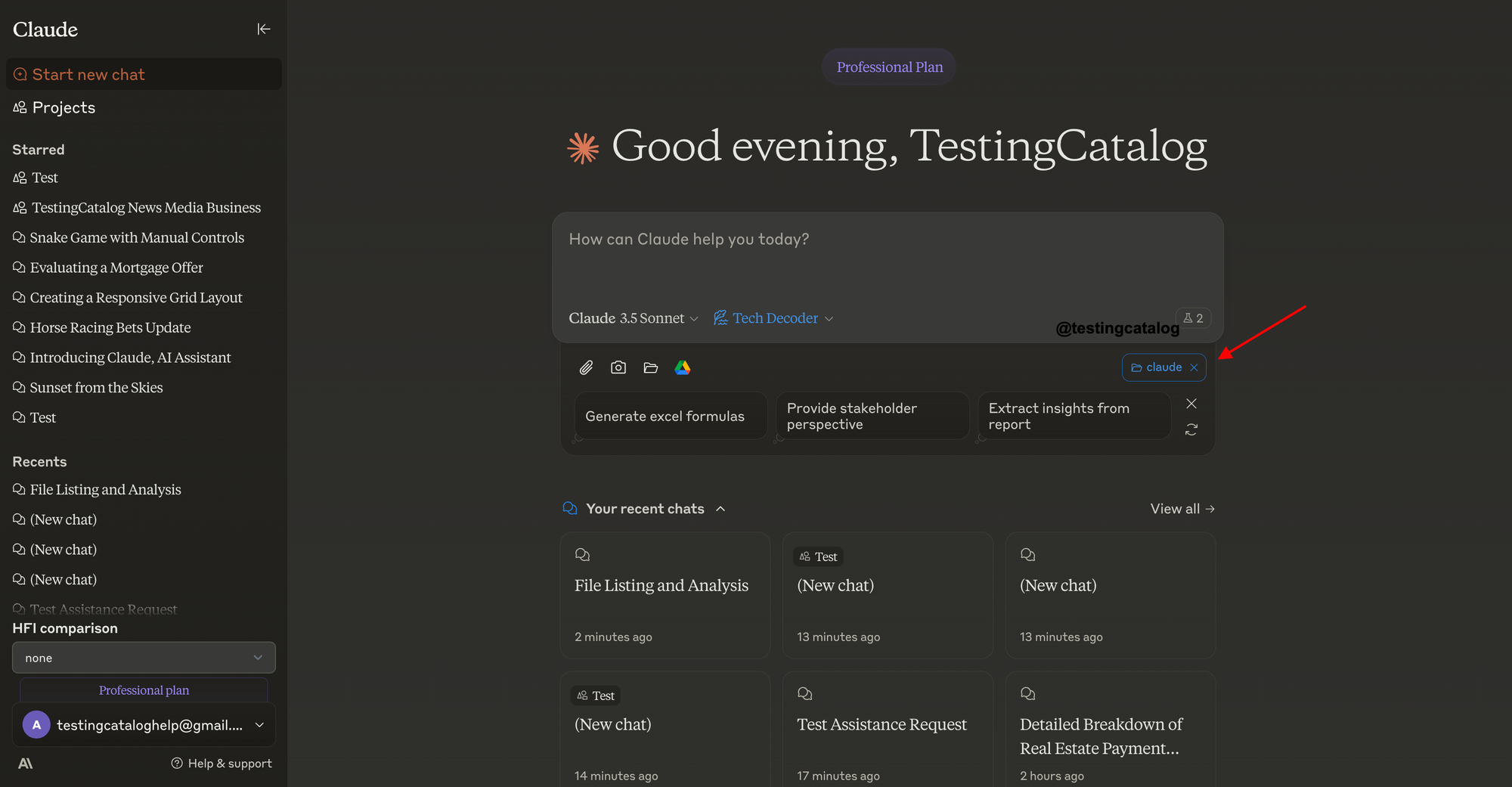Open Horse Racing Bets Update chat
The width and height of the screenshot is (1512, 787).
coord(102,327)
